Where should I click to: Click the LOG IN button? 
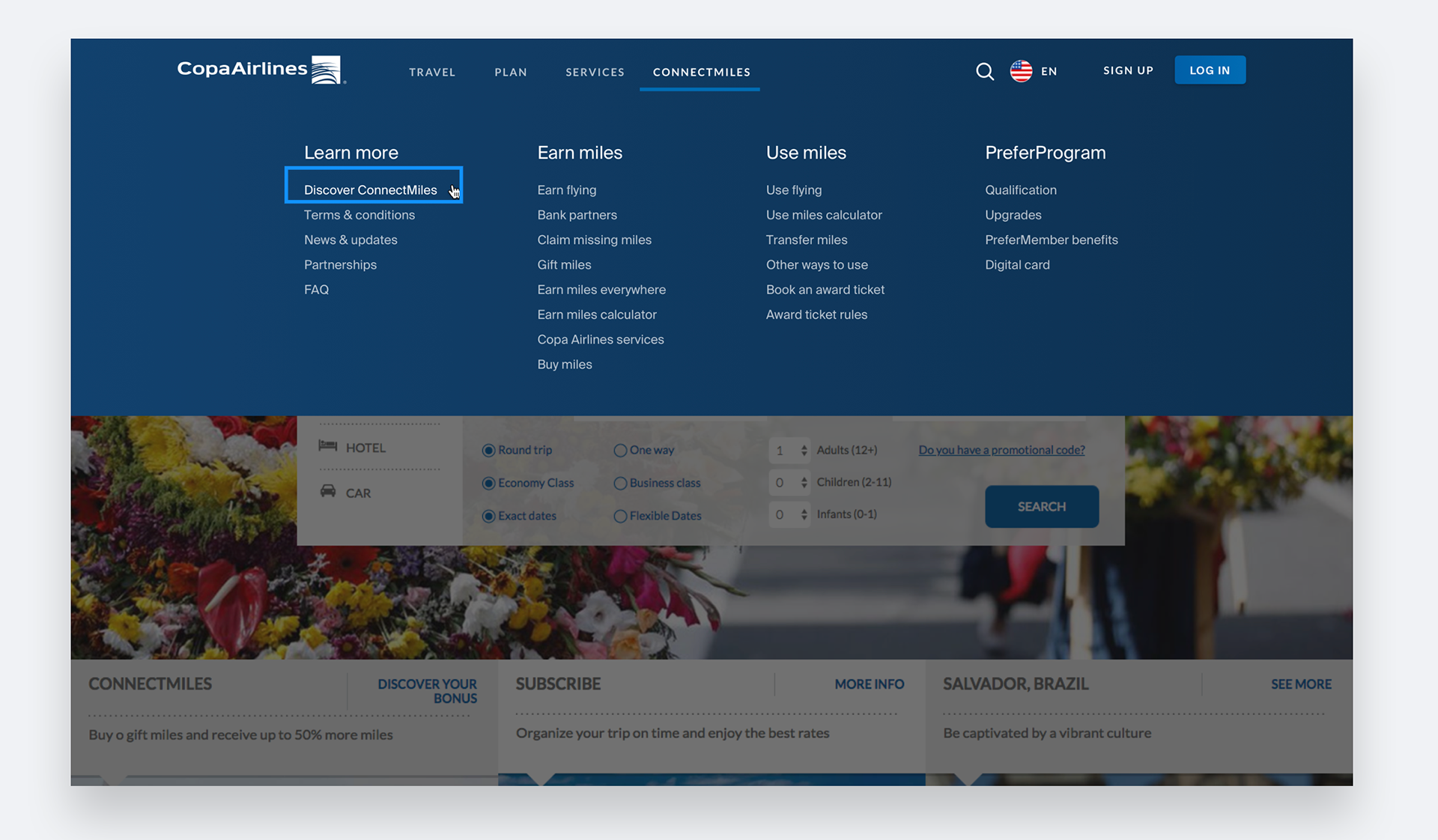1210,70
